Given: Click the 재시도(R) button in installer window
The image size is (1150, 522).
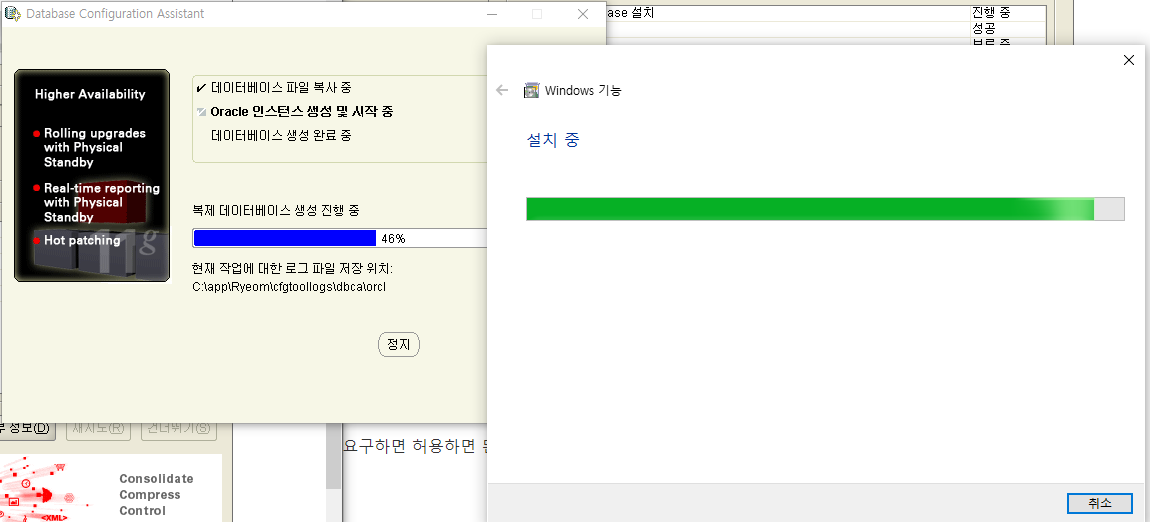Looking at the screenshot, I should point(98,429).
